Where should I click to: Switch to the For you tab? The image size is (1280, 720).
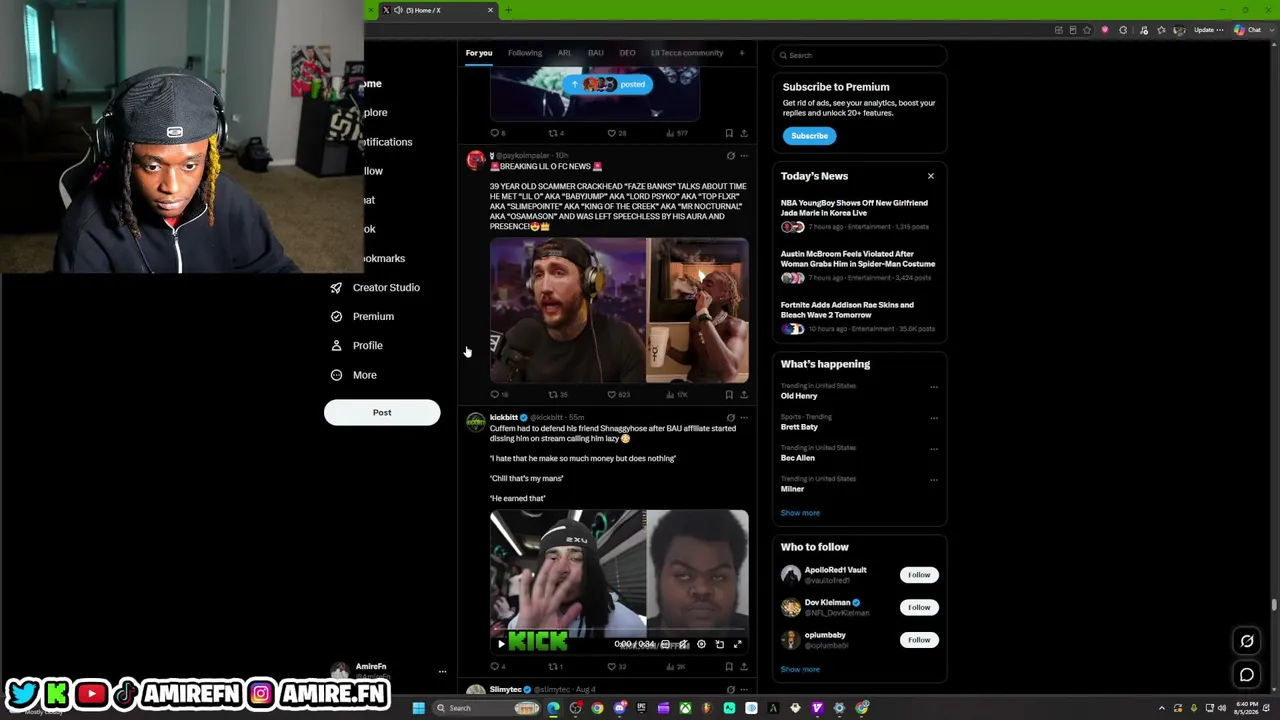479,53
